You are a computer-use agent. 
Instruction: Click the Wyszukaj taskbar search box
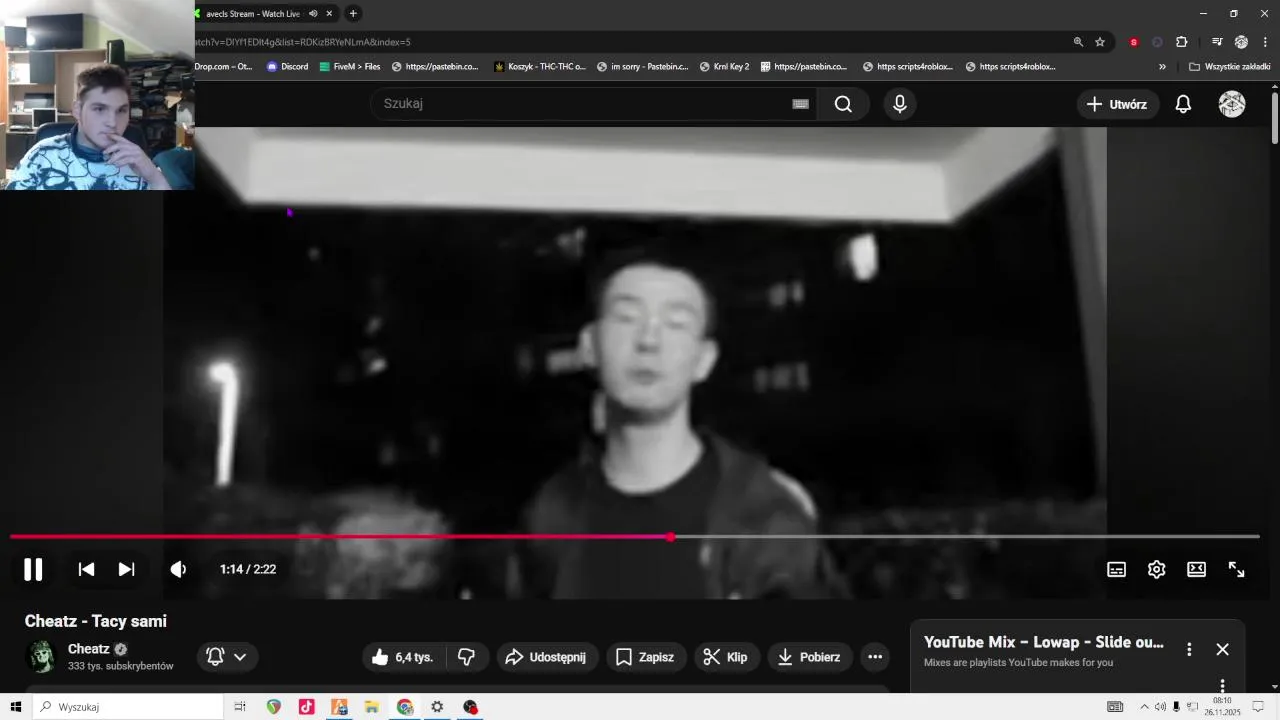[x=128, y=707]
